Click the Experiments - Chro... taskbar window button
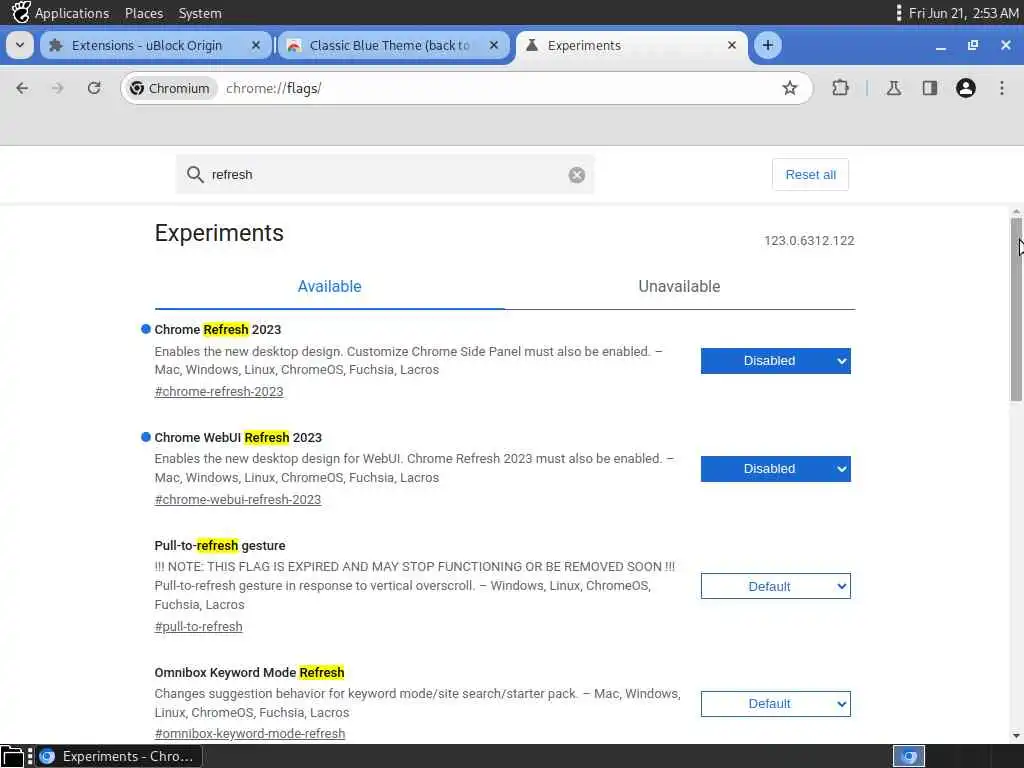The image size is (1024, 768). 119,756
